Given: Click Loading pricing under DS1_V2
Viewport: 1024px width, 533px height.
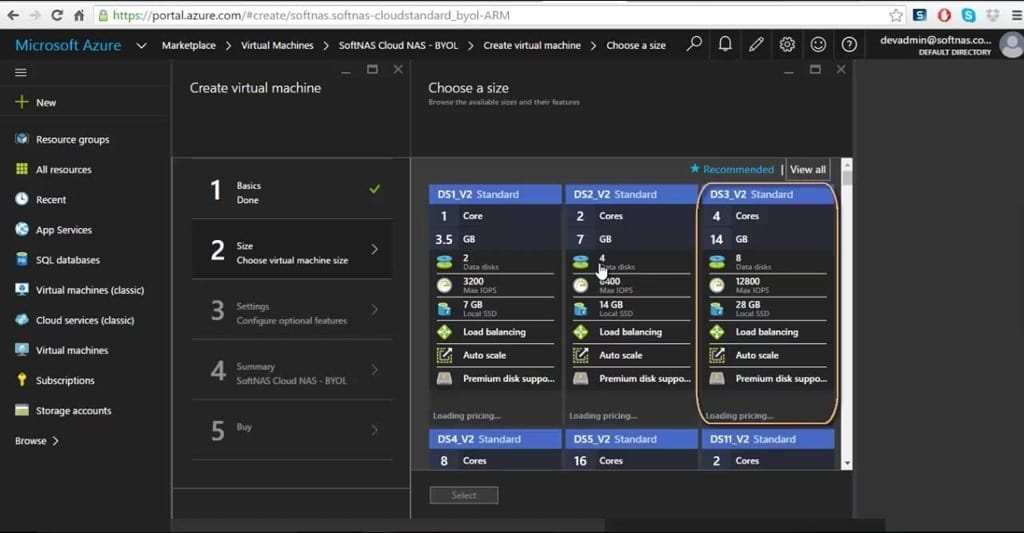Looking at the screenshot, I should click(466, 415).
